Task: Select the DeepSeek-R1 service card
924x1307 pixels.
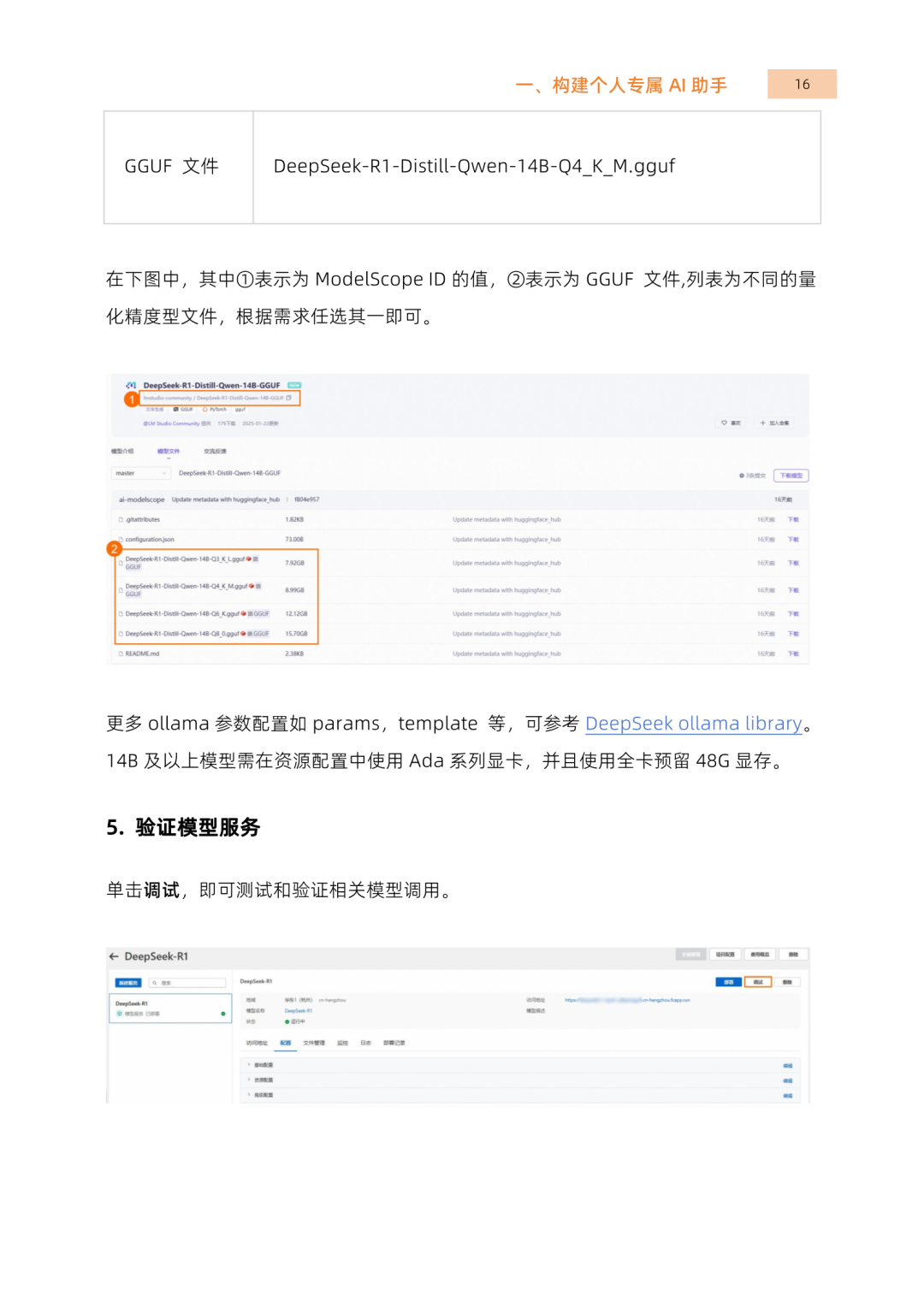Action: tap(170, 1008)
